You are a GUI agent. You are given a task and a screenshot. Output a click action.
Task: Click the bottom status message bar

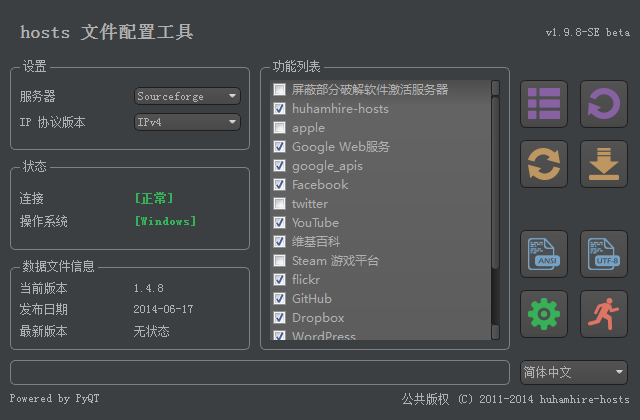260,372
